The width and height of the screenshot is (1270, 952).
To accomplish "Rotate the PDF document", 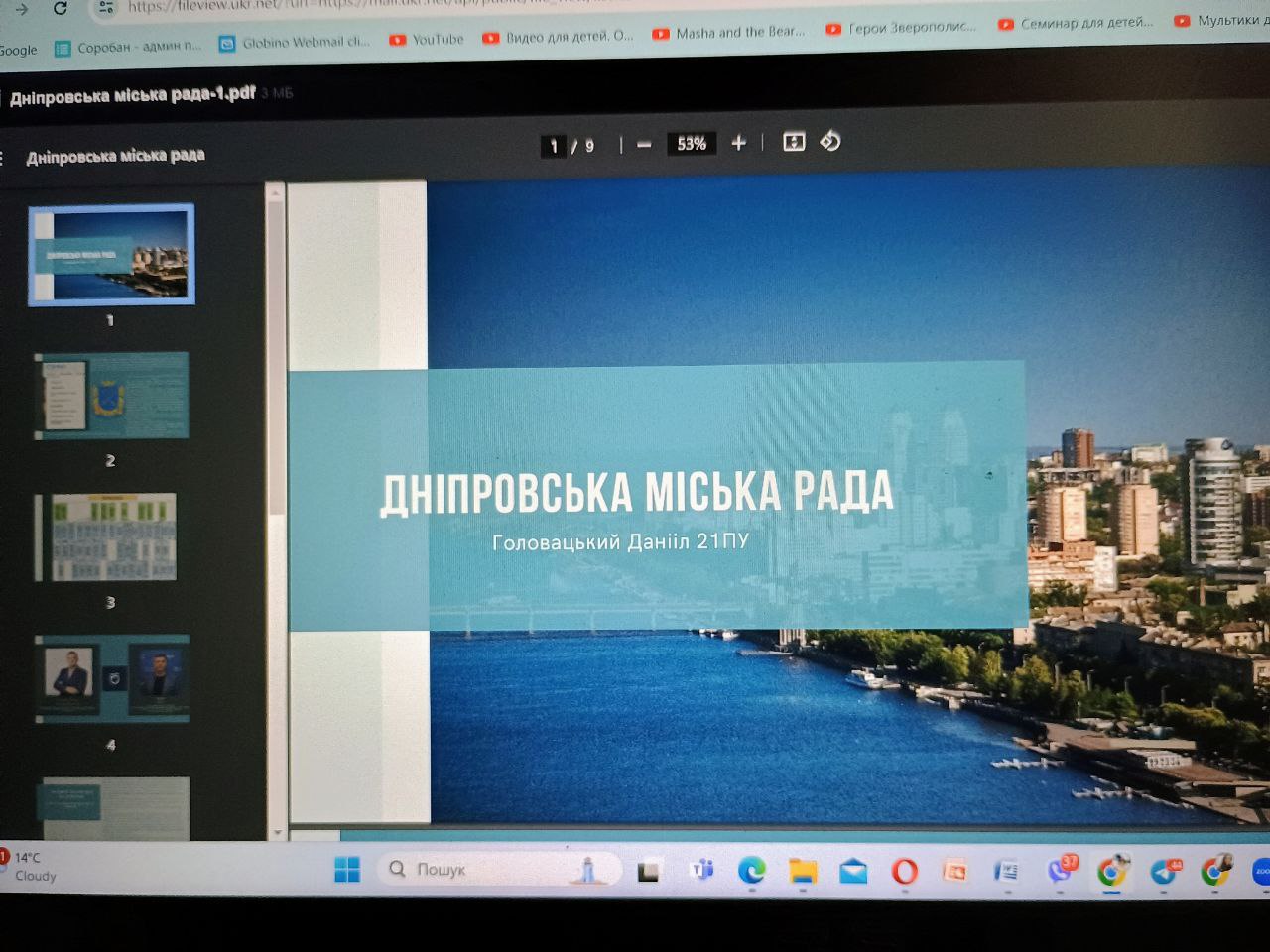I will point(830,142).
